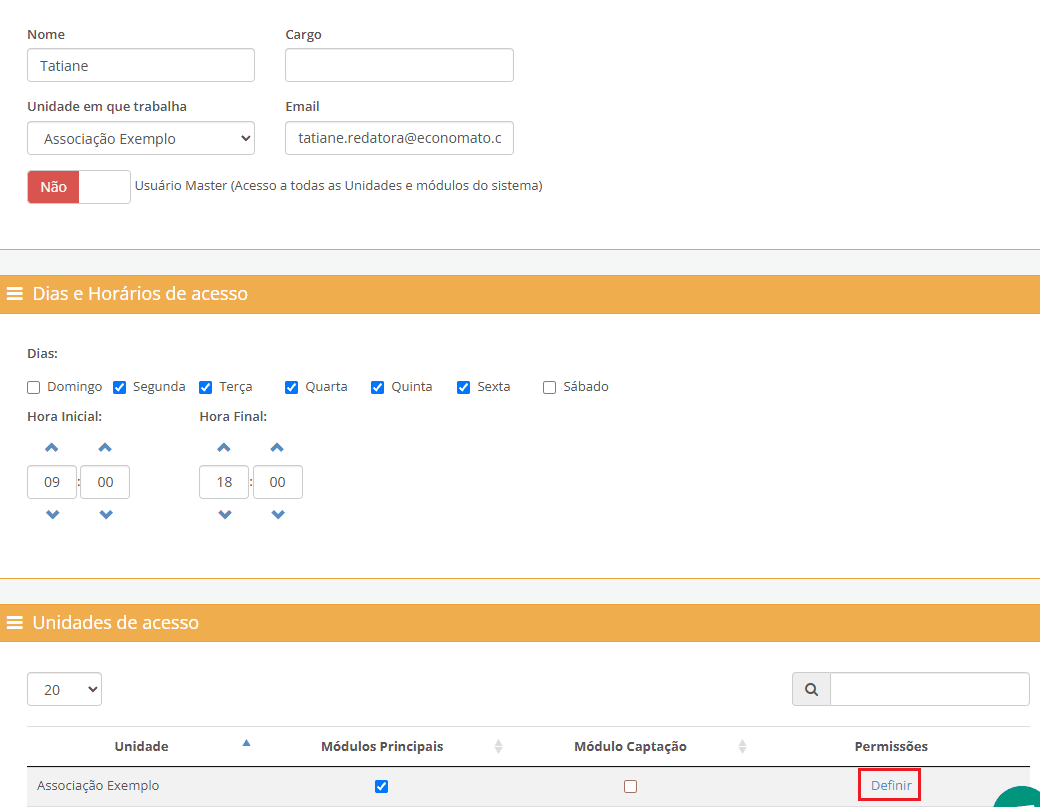The image size is (1040, 807).
Task: Uncheck the Segunda checkbox
Action: tap(119, 387)
